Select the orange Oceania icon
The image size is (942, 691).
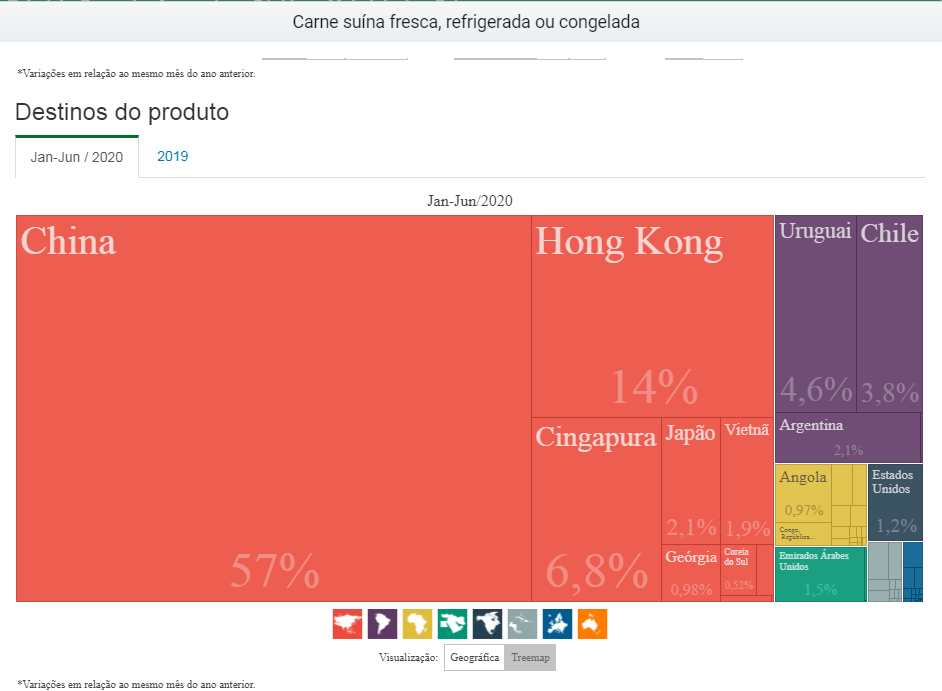(592, 624)
